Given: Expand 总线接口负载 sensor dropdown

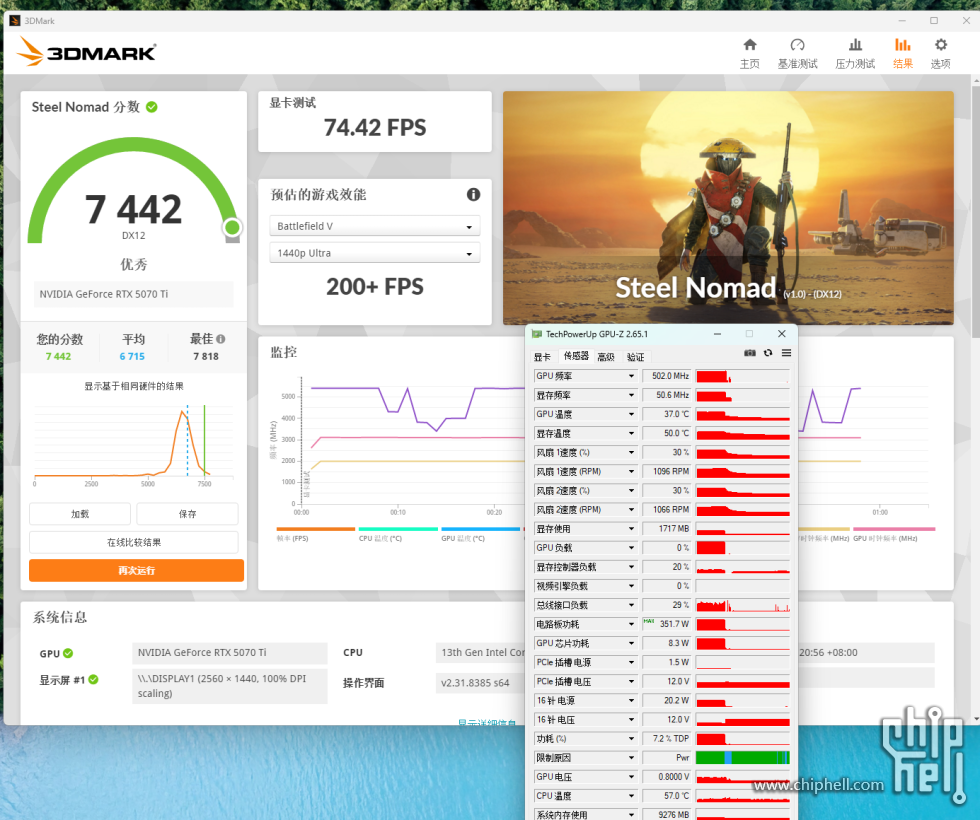Looking at the screenshot, I should [x=631, y=605].
